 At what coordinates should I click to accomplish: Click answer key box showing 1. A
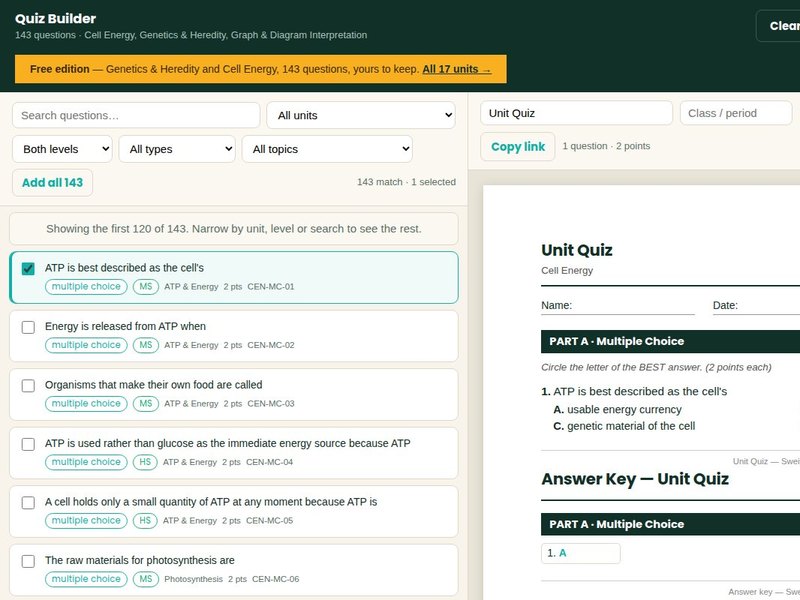pyautogui.click(x=581, y=553)
